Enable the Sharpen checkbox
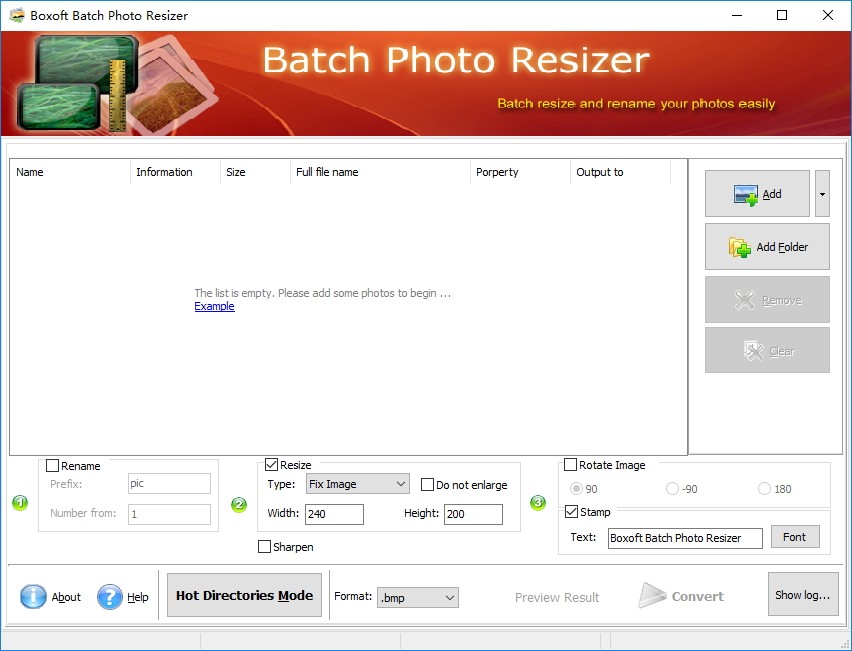Viewport: 852px width, 651px height. [x=265, y=547]
